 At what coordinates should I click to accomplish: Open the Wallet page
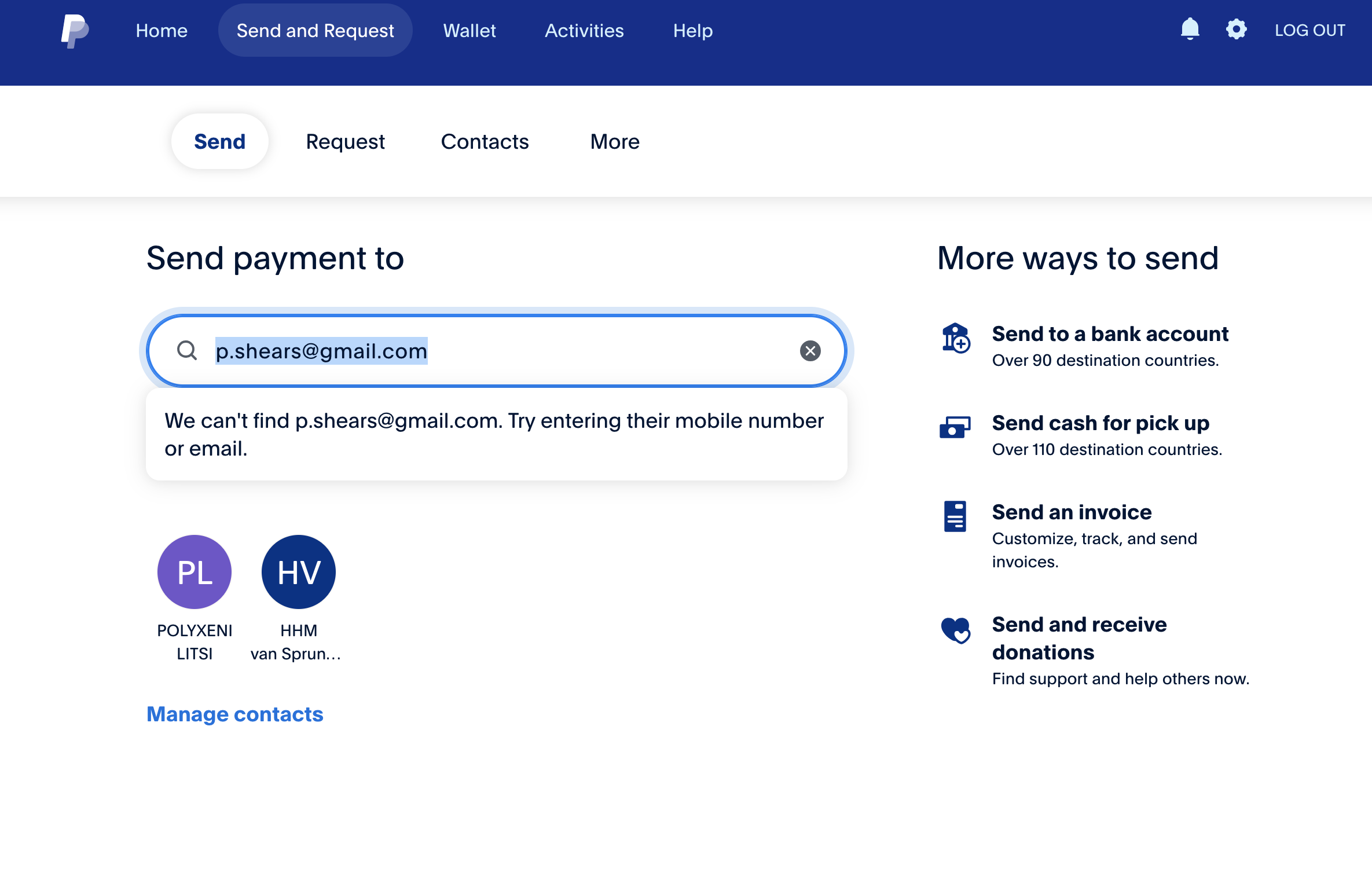click(469, 31)
